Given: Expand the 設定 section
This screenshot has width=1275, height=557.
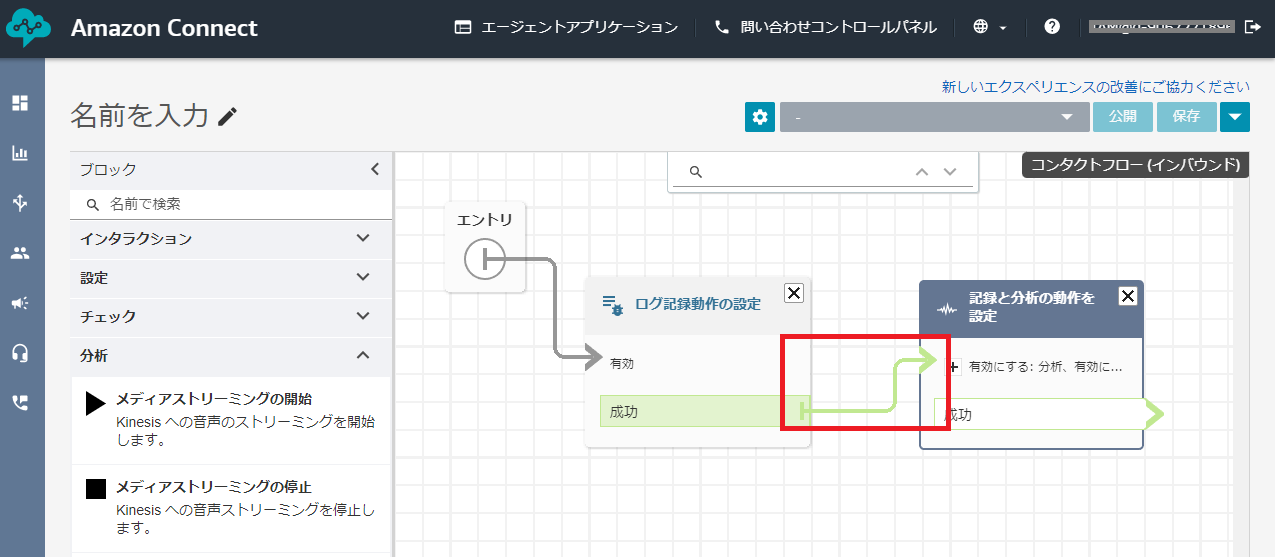Looking at the screenshot, I should pos(231,278).
